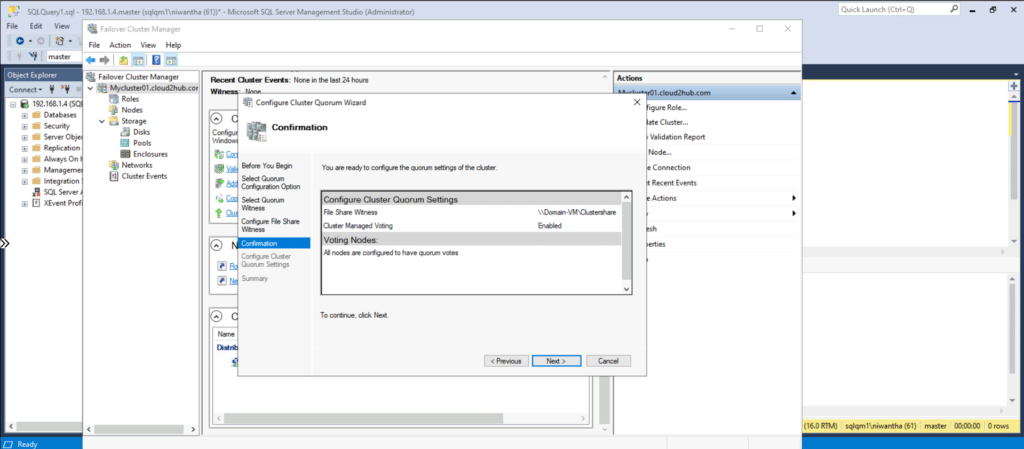Open Enclosures in the cluster tree
Viewport: 1024px width, 449px height.
pyautogui.click(x=150, y=154)
